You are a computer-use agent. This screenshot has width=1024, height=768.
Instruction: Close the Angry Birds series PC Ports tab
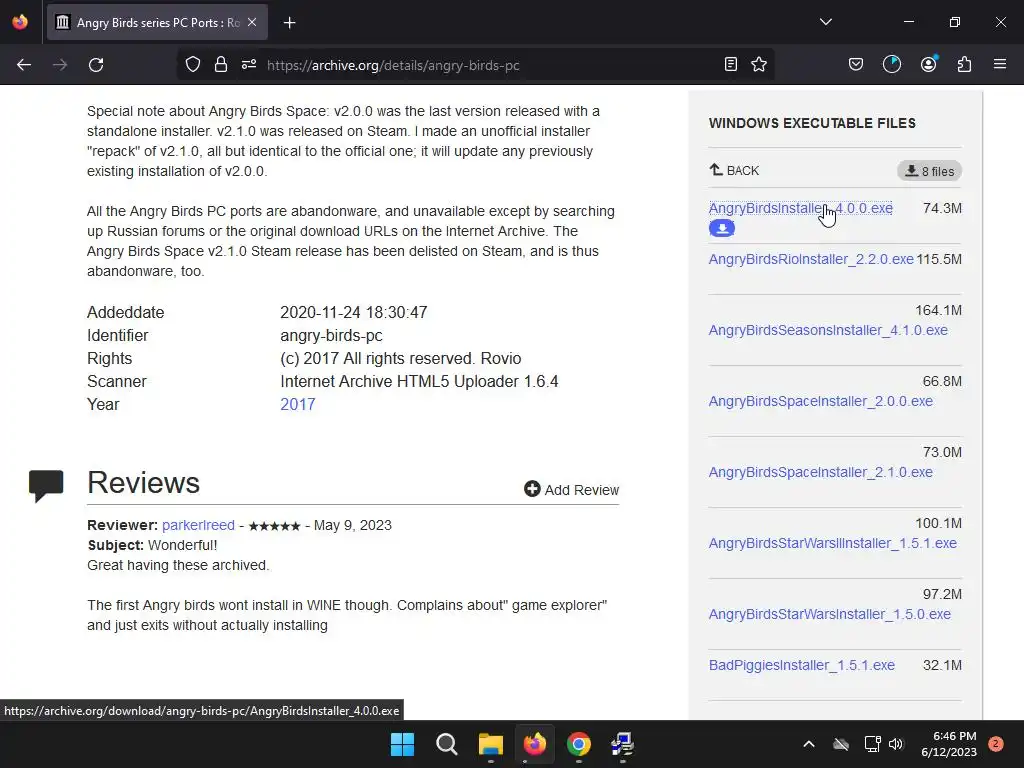tap(252, 22)
